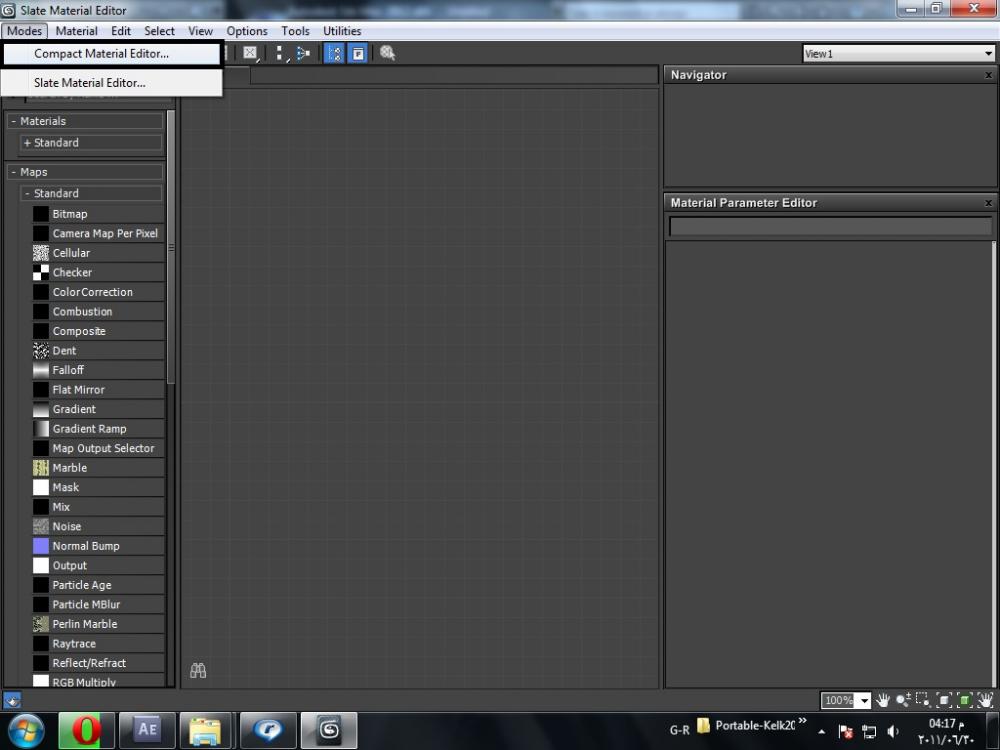Select the Bitmap map
Screen dimensions: 1000x750
[x=98, y=214]
